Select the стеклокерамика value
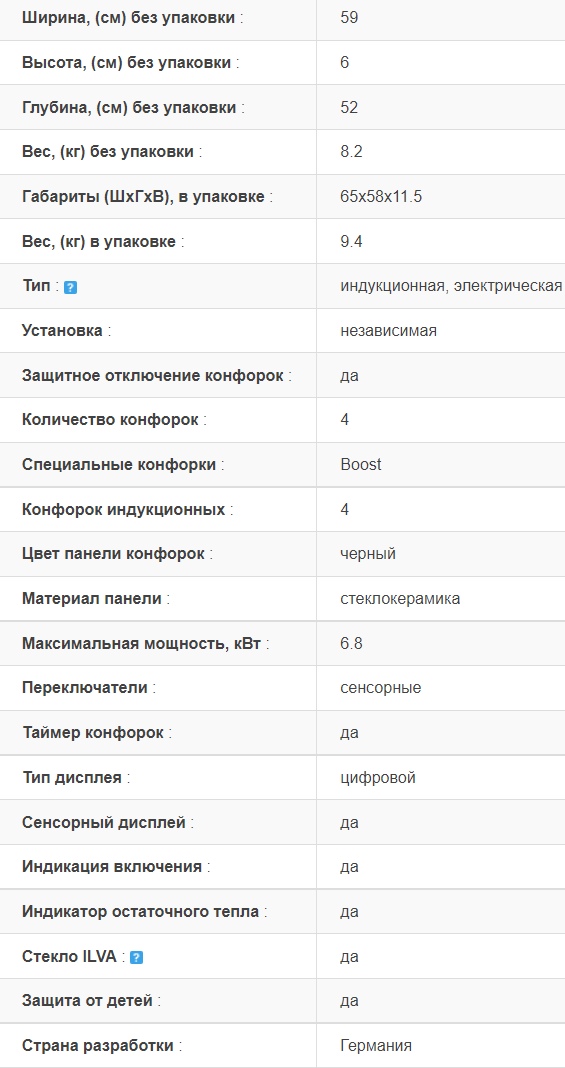The image size is (565, 1068). point(400,599)
